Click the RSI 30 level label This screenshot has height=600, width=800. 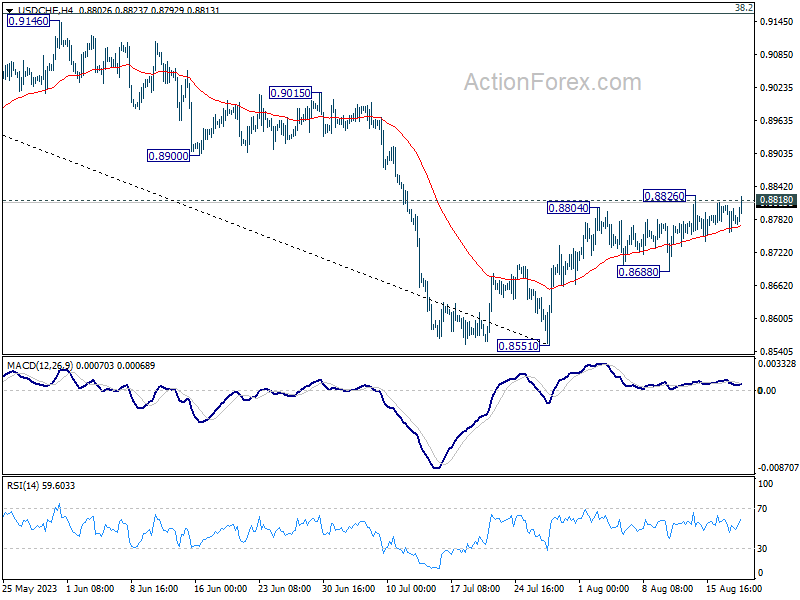click(x=762, y=548)
